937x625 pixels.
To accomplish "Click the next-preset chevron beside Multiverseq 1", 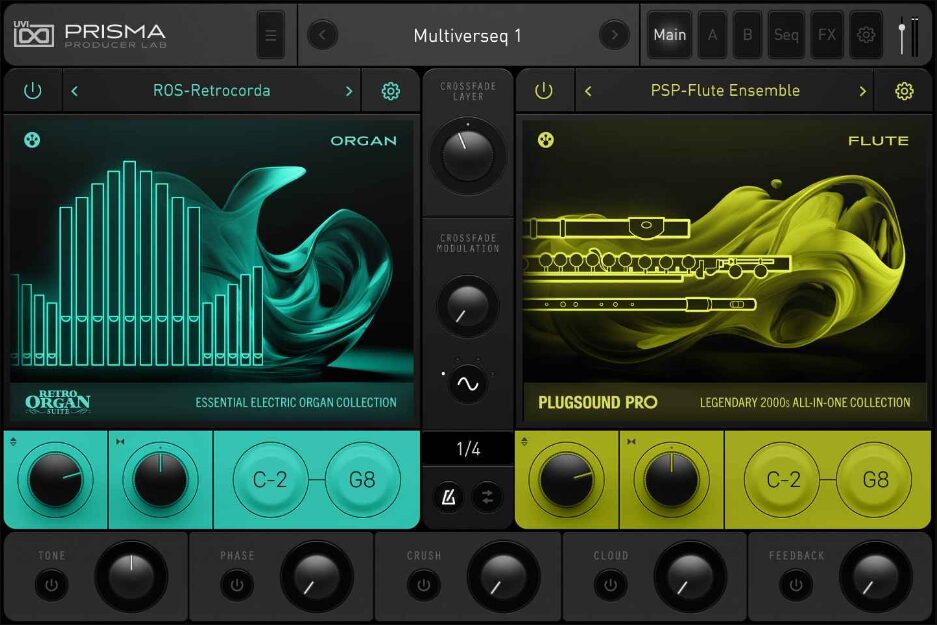I will [615, 34].
